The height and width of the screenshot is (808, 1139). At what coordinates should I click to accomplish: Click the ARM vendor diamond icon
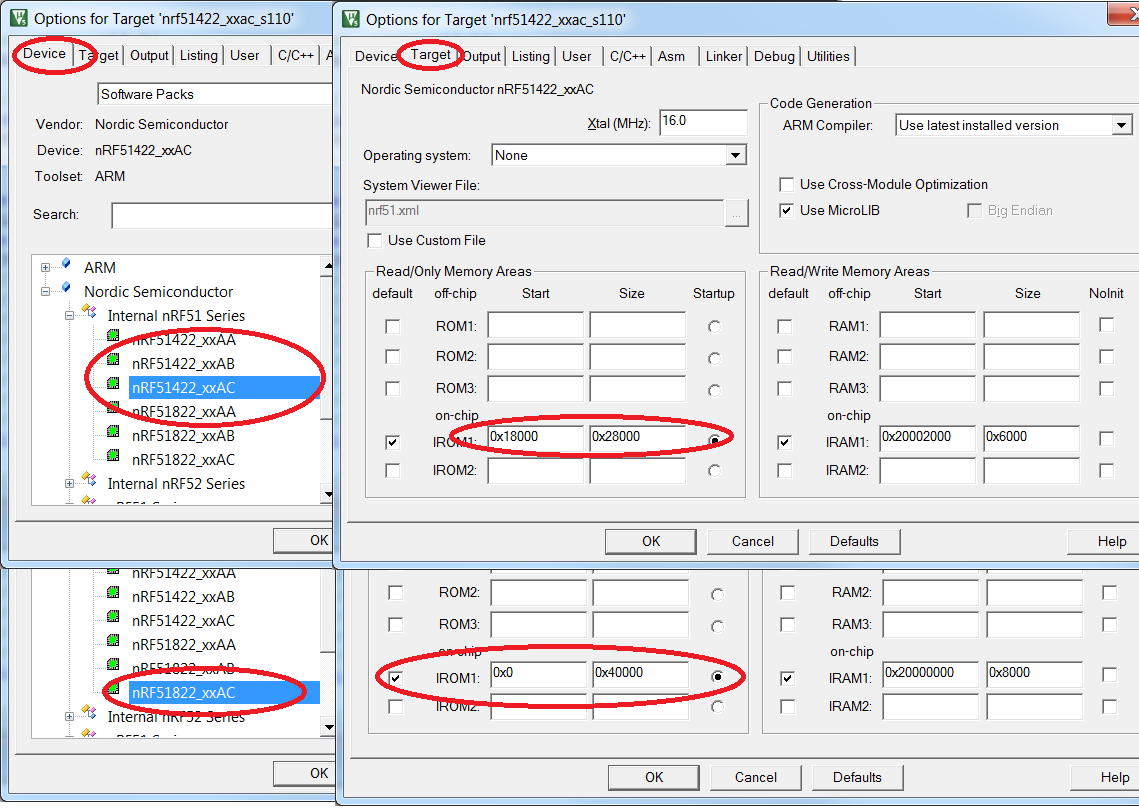[x=67, y=264]
